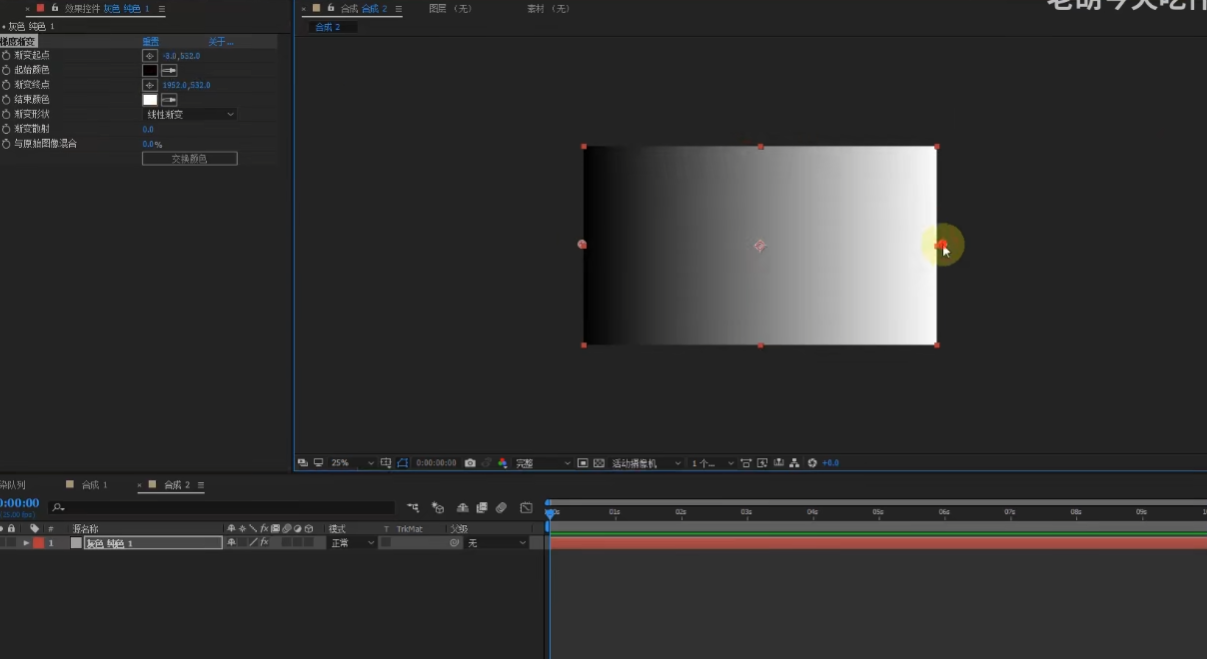This screenshot has width=1207, height=659.
Task: Toggle transparency grid icon
Action: point(599,463)
